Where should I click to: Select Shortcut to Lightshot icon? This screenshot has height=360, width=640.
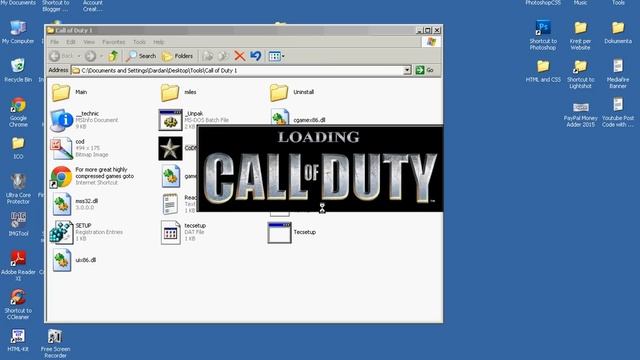click(x=580, y=74)
